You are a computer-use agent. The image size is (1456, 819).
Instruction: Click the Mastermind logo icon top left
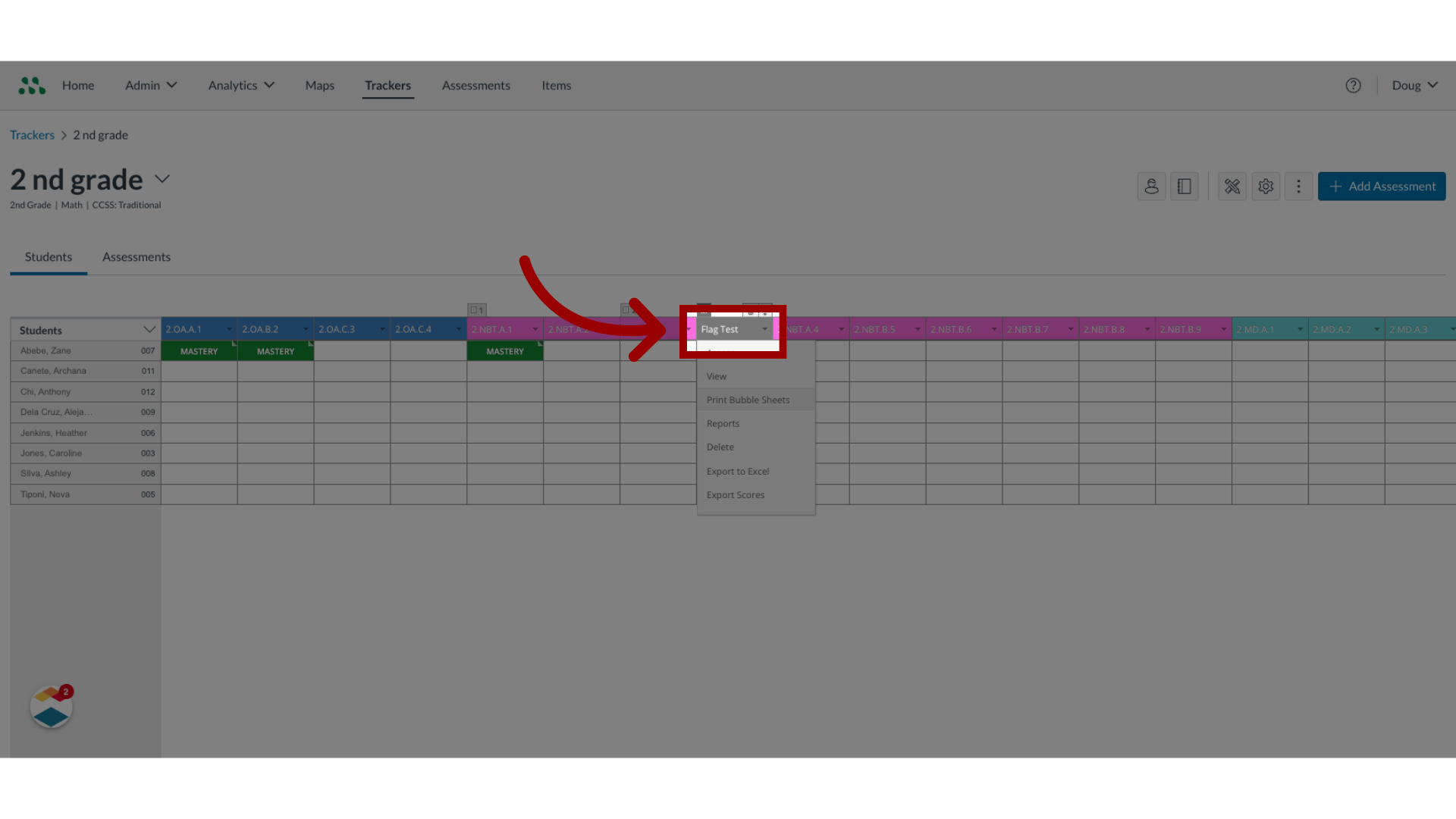(31, 85)
